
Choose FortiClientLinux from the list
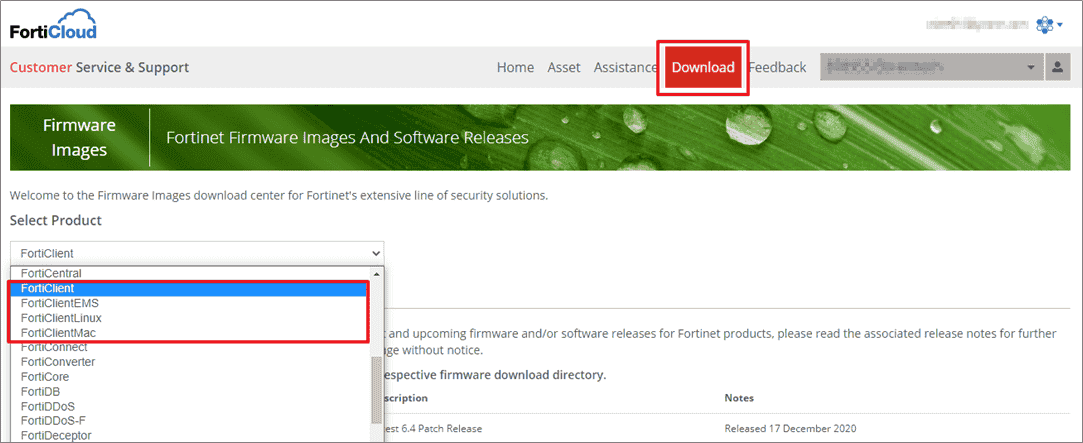(188, 318)
